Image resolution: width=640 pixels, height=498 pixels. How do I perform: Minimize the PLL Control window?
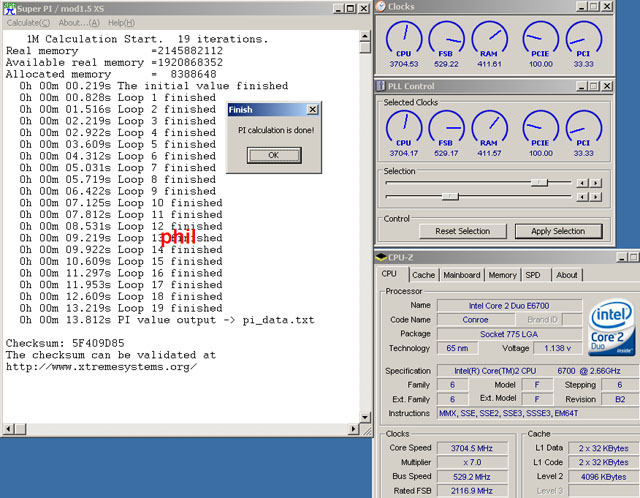click(x=582, y=86)
